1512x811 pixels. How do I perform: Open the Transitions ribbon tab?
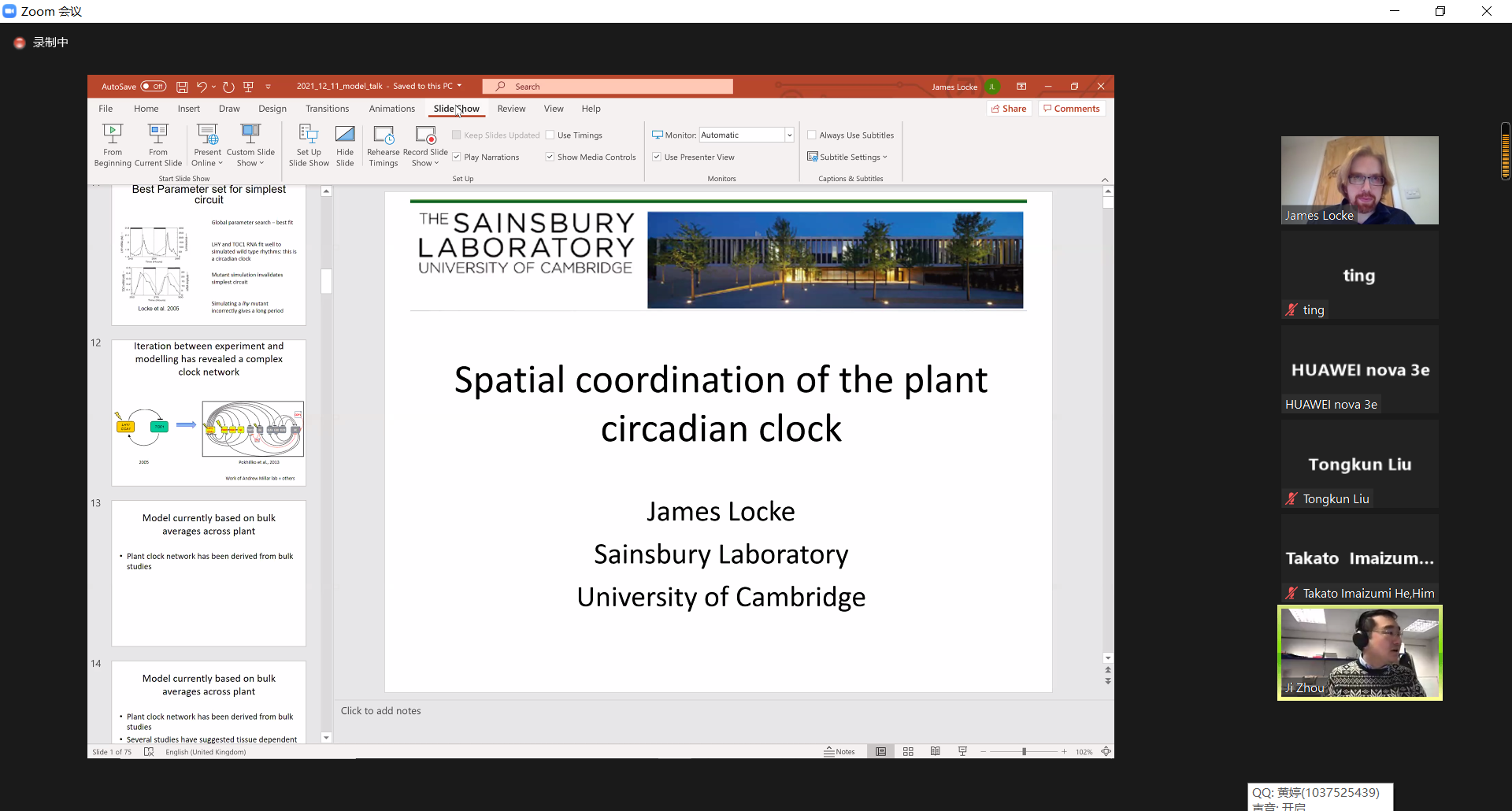[x=327, y=109]
